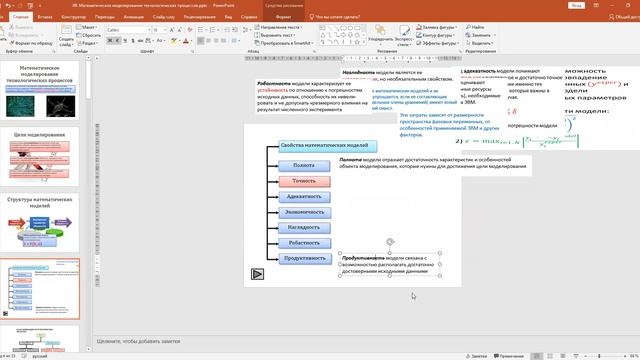Click Заменить replace button
The height and width of the screenshot is (360, 640).
480,35
